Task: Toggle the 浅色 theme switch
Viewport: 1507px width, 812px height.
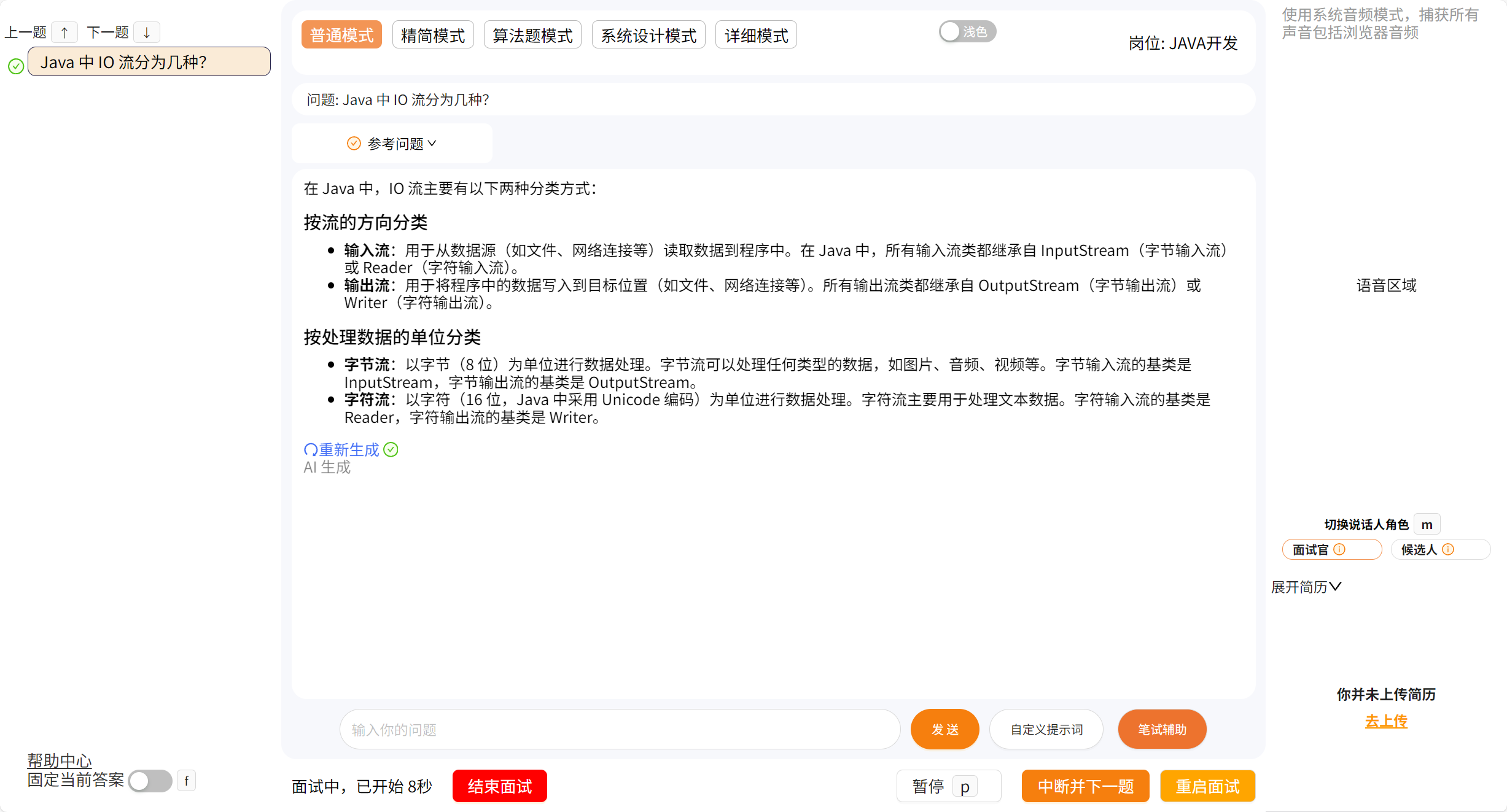Action: click(x=967, y=31)
